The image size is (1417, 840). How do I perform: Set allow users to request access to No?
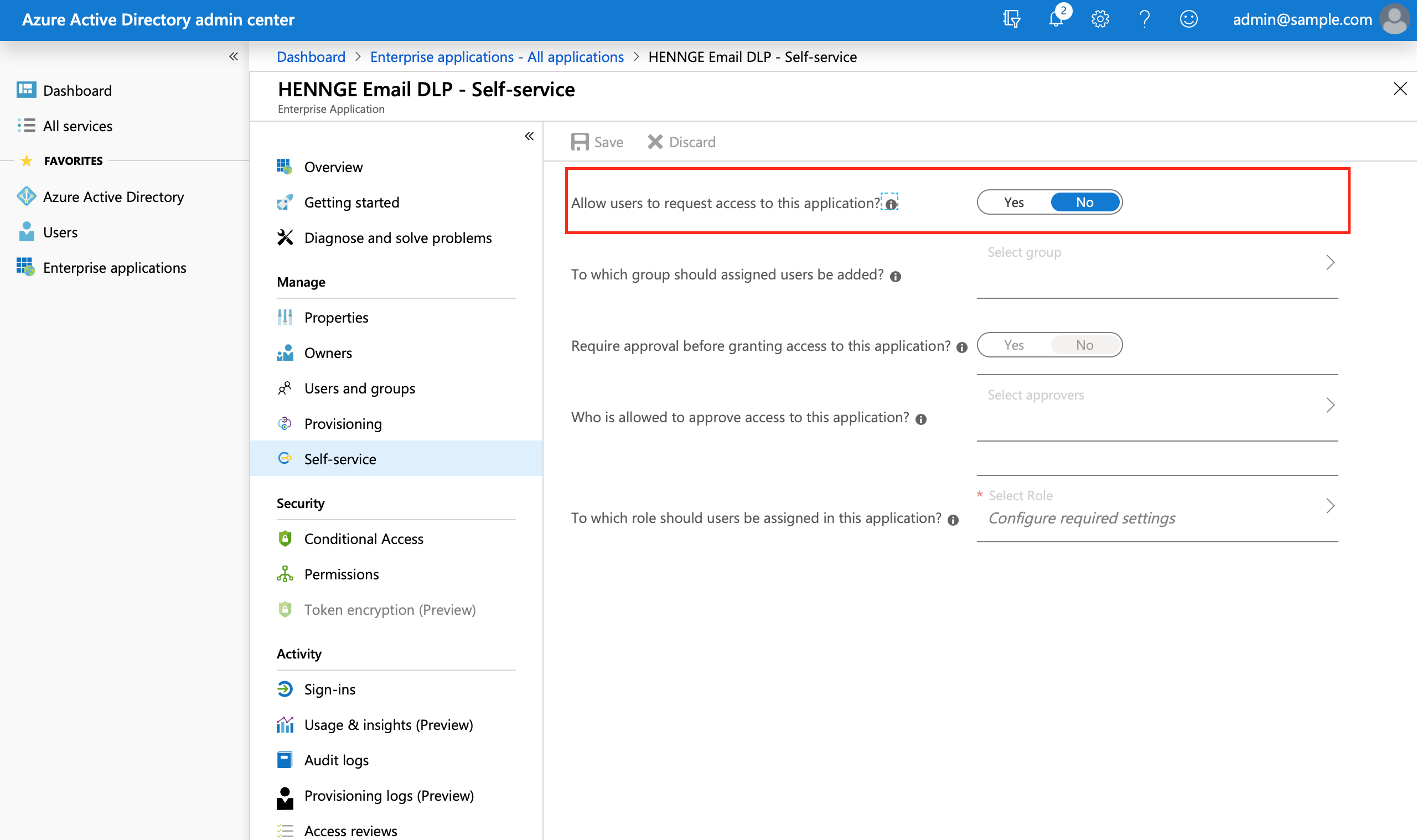click(1085, 202)
